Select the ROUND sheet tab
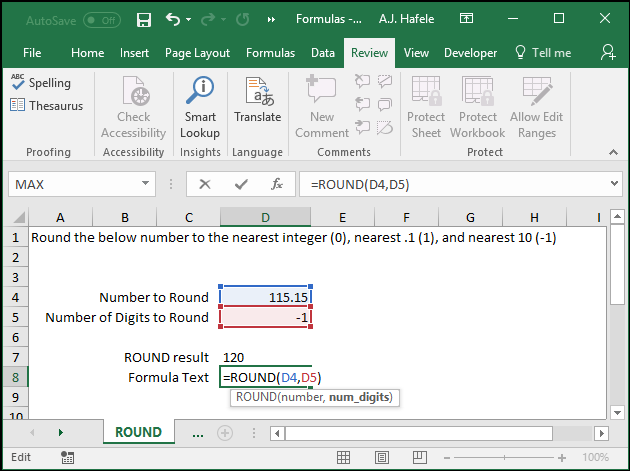This screenshot has width=630, height=471. (x=139, y=432)
